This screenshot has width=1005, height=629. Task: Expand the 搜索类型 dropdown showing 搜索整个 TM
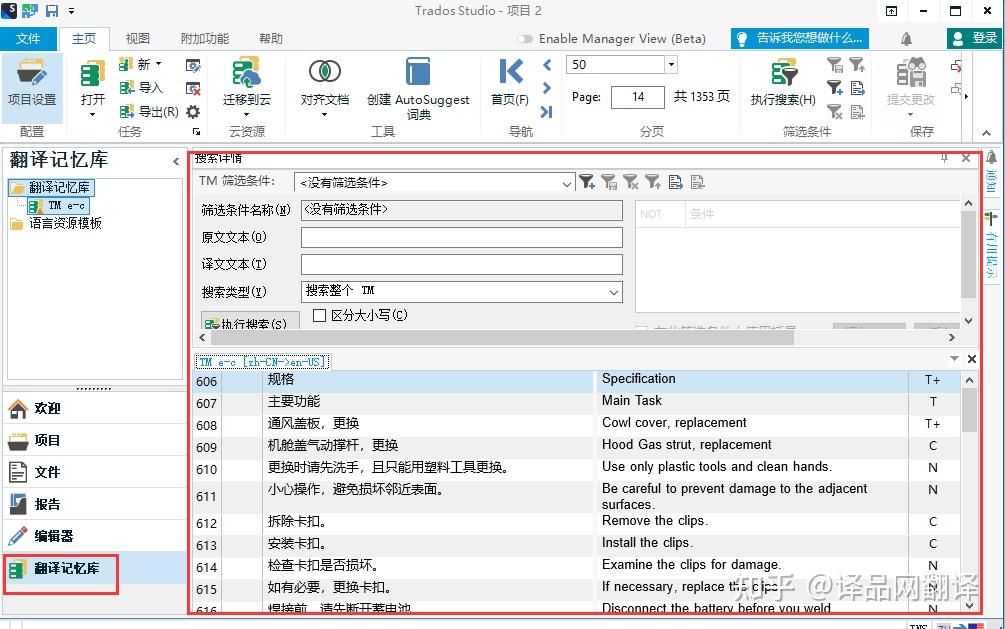(x=616, y=291)
